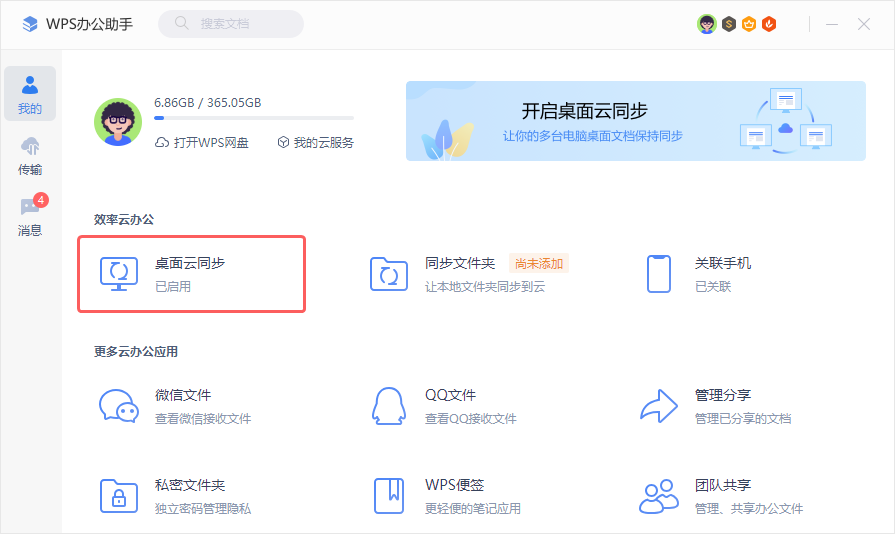The width and height of the screenshot is (895, 534).
Task: Click the cloud storage usage progress bar
Action: 254,118
